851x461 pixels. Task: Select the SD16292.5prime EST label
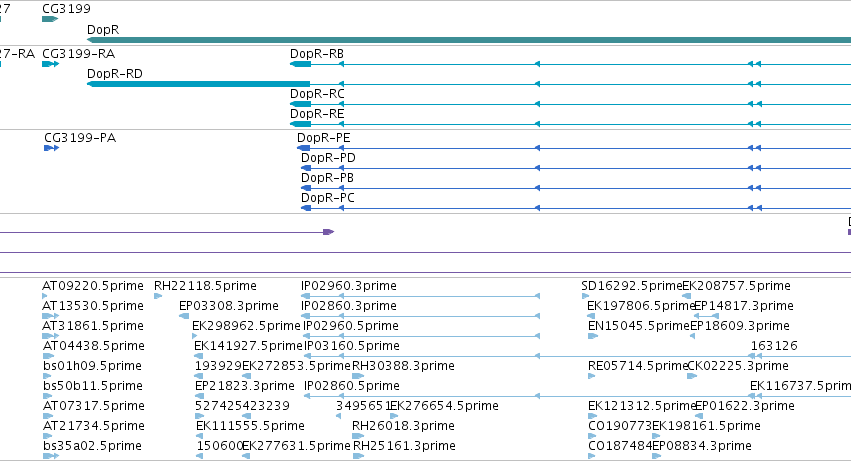[x=632, y=286]
